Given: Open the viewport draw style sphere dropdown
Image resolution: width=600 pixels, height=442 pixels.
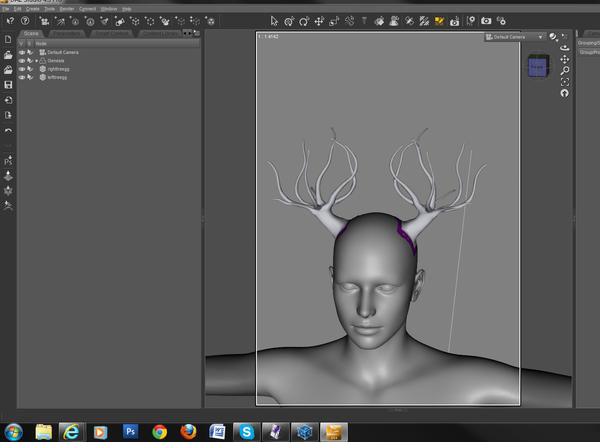Looking at the screenshot, I should click(554, 37).
